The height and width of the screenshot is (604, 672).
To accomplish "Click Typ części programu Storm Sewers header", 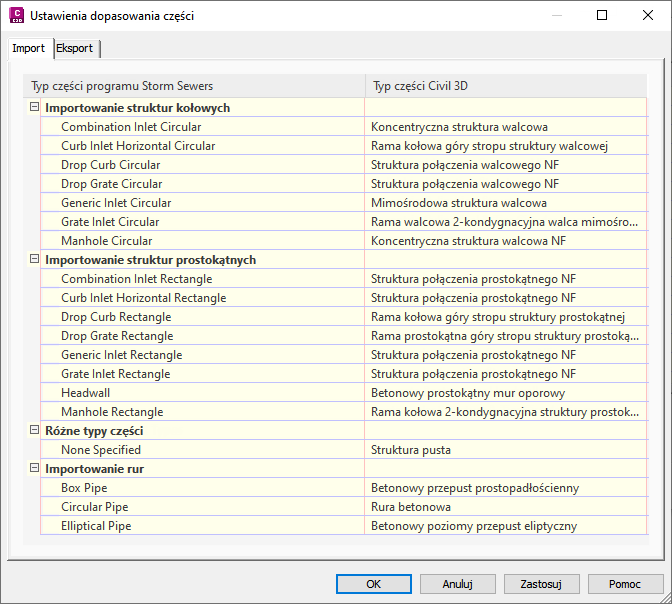I will point(122,86).
